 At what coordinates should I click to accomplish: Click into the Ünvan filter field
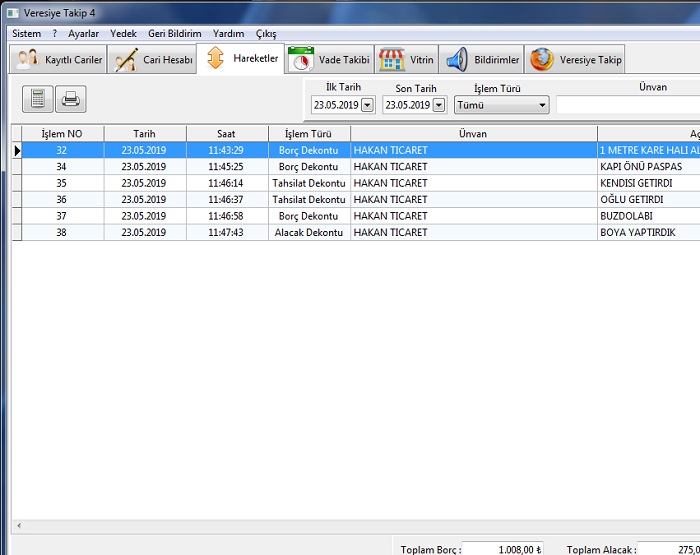pos(628,105)
